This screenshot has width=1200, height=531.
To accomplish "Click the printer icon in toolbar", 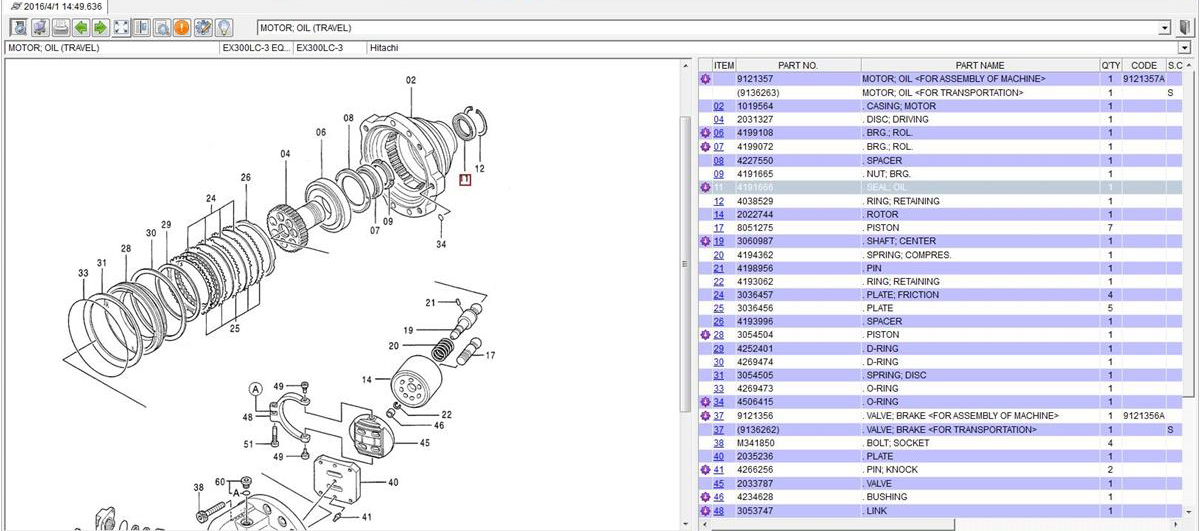I will tap(61, 28).
